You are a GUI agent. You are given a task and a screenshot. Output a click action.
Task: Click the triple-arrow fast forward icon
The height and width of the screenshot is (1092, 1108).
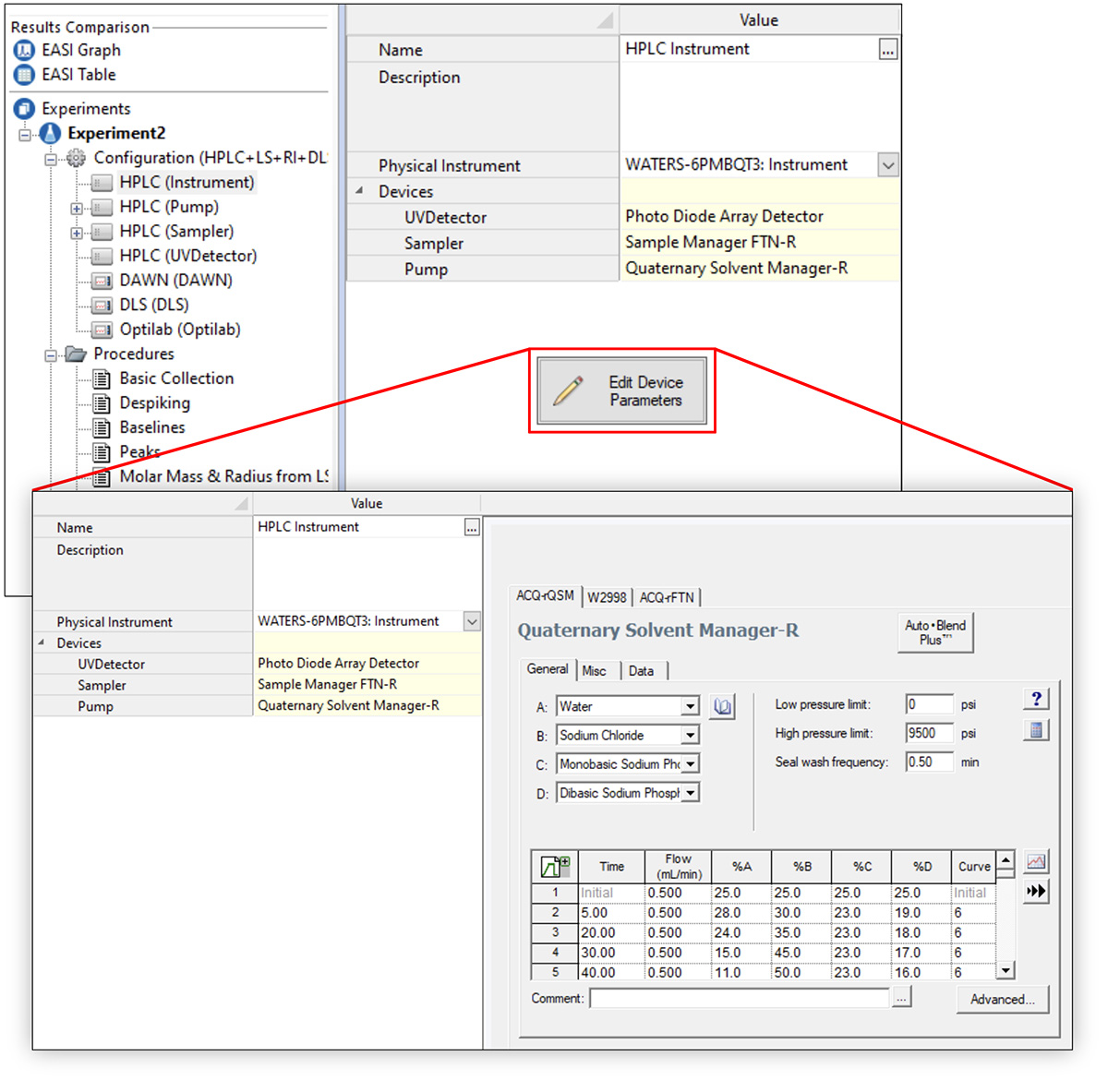pos(1036,891)
